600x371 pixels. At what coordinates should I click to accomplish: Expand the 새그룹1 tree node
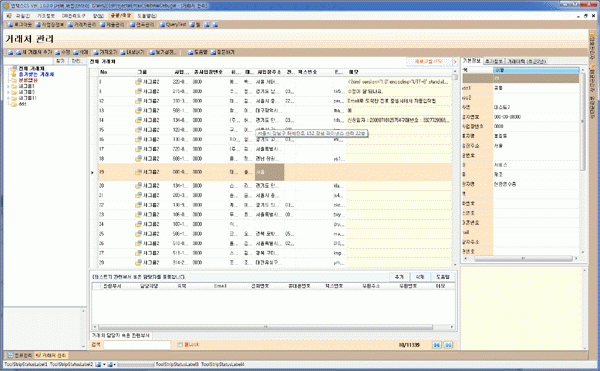8,86
